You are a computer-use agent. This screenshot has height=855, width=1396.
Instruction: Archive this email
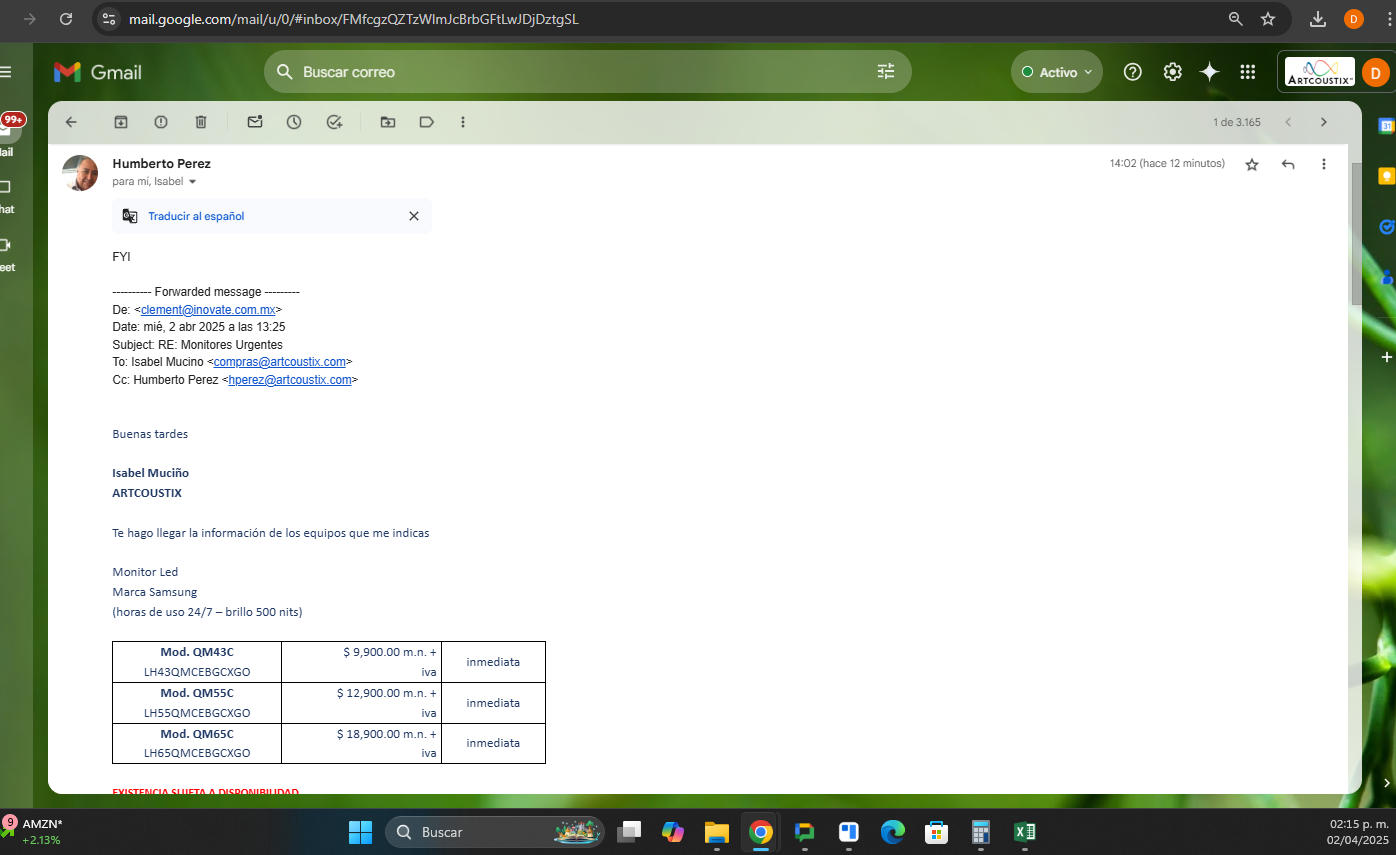pyautogui.click(x=121, y=122)
